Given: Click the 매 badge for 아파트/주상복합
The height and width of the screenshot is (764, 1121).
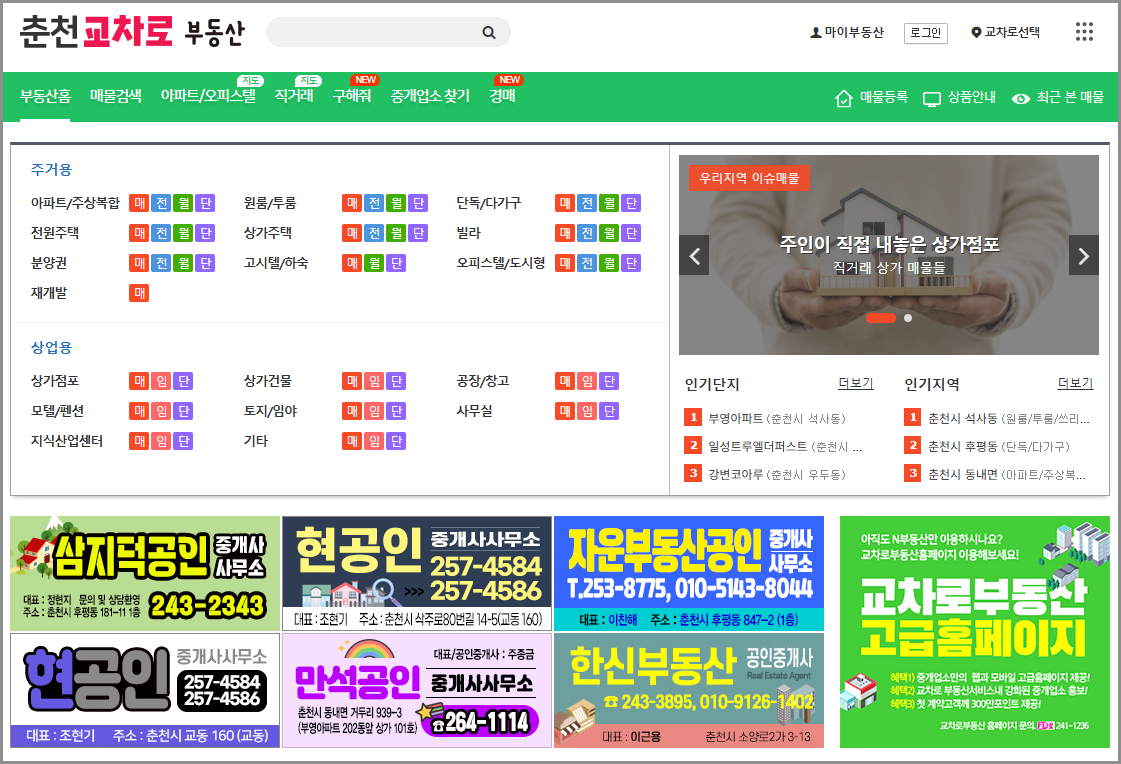Looking at the screenshot, I should point(139,202).
